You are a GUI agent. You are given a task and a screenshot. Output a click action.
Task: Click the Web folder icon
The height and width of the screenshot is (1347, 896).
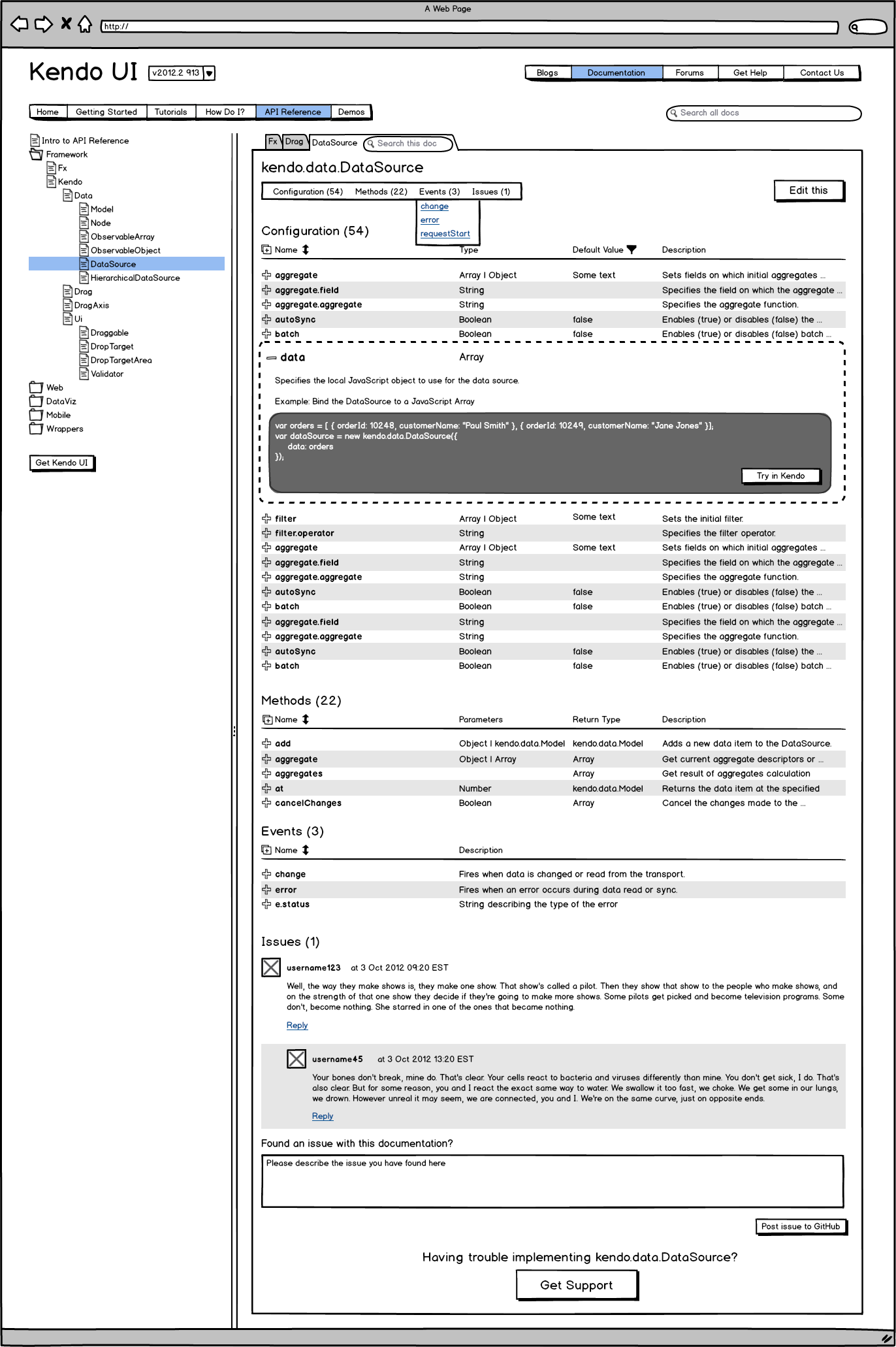[x=37, y=387]
